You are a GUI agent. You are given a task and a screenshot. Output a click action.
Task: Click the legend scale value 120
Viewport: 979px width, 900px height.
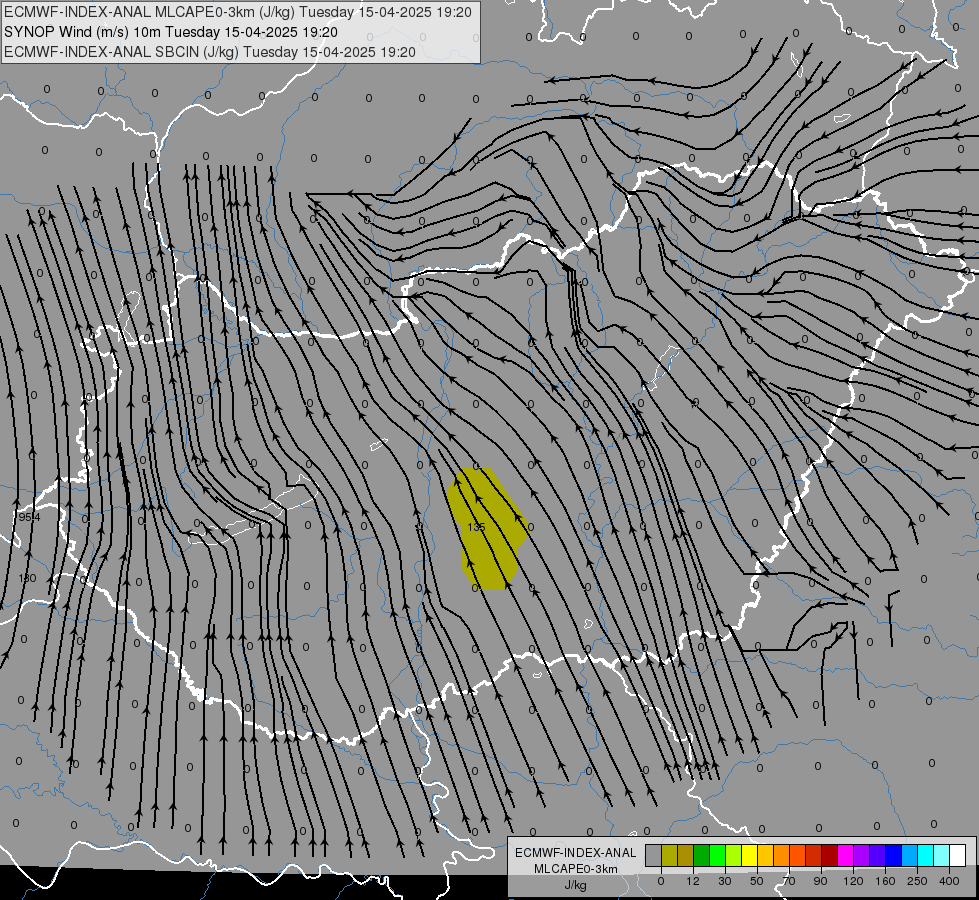(x=854, y=881)
